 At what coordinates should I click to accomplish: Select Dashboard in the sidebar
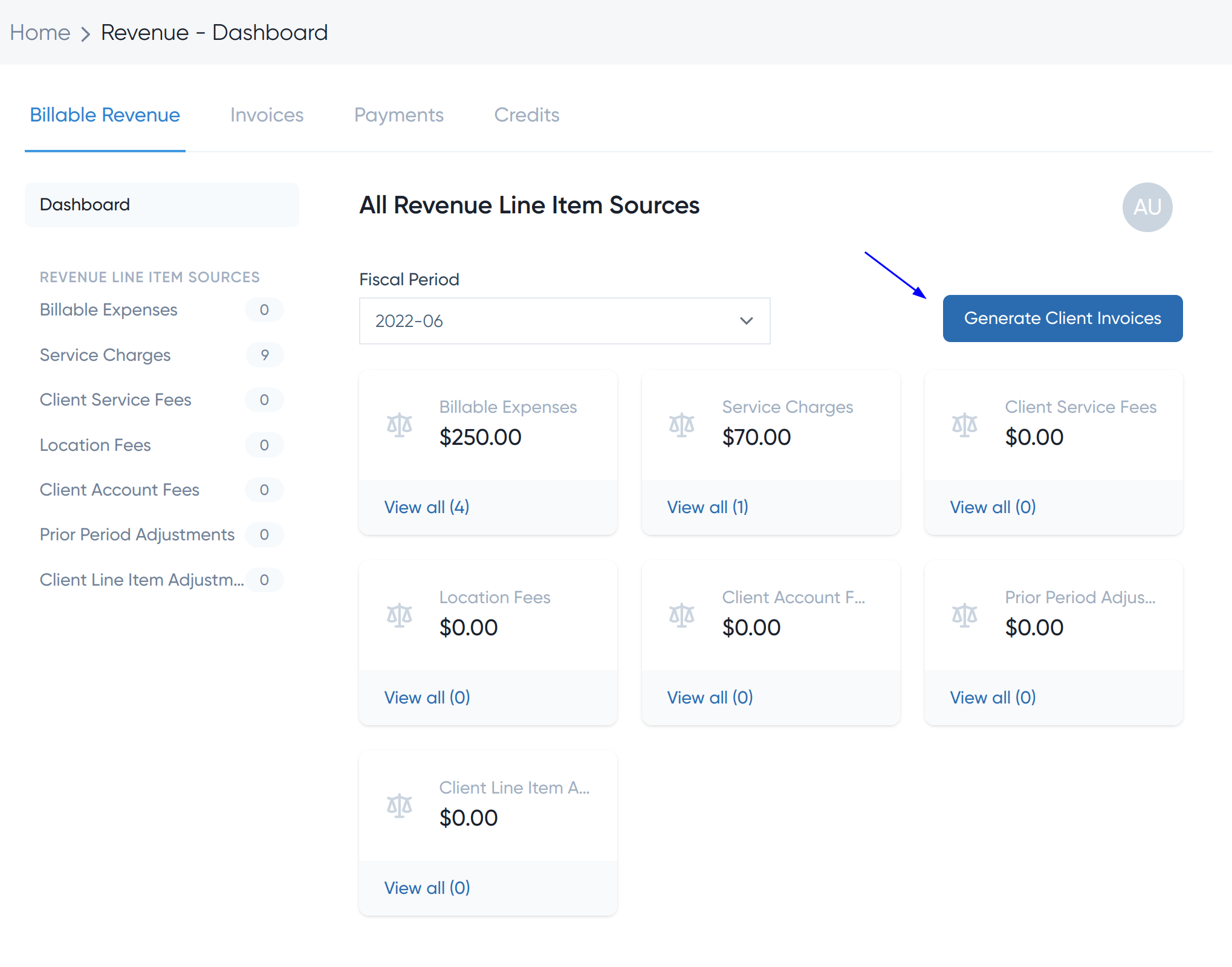coord(85,204)
